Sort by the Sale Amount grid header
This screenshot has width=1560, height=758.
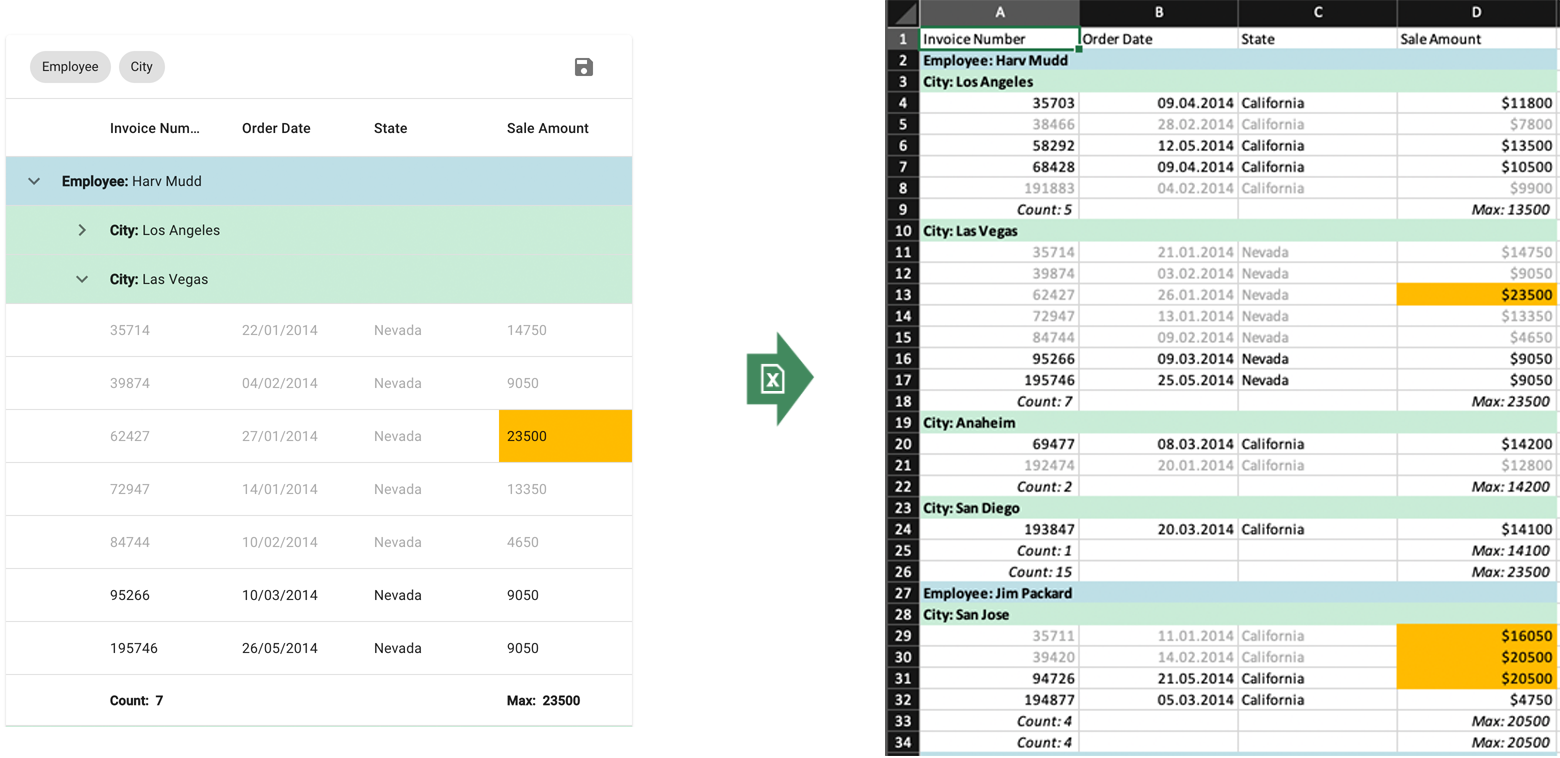(x=548, y=128)
